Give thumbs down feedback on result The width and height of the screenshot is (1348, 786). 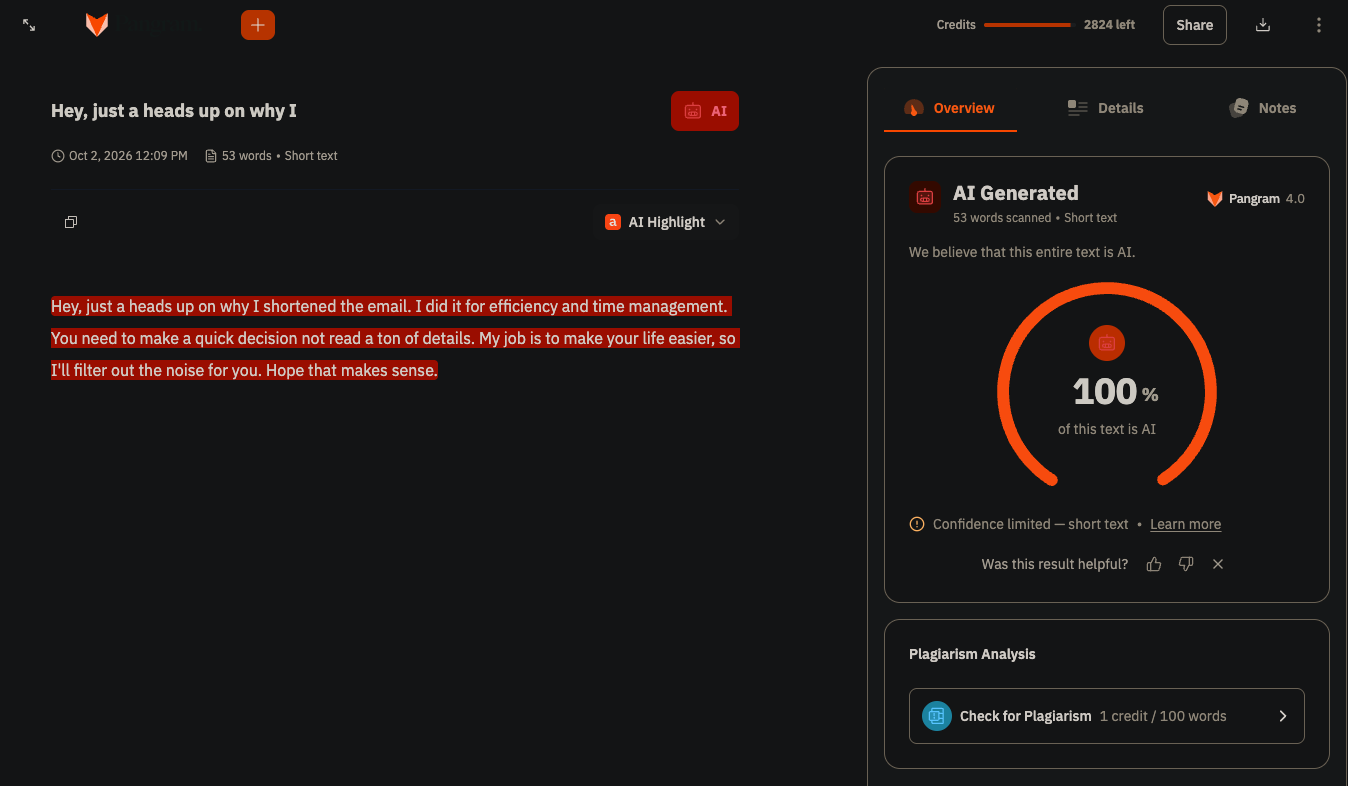point(1186,564)
